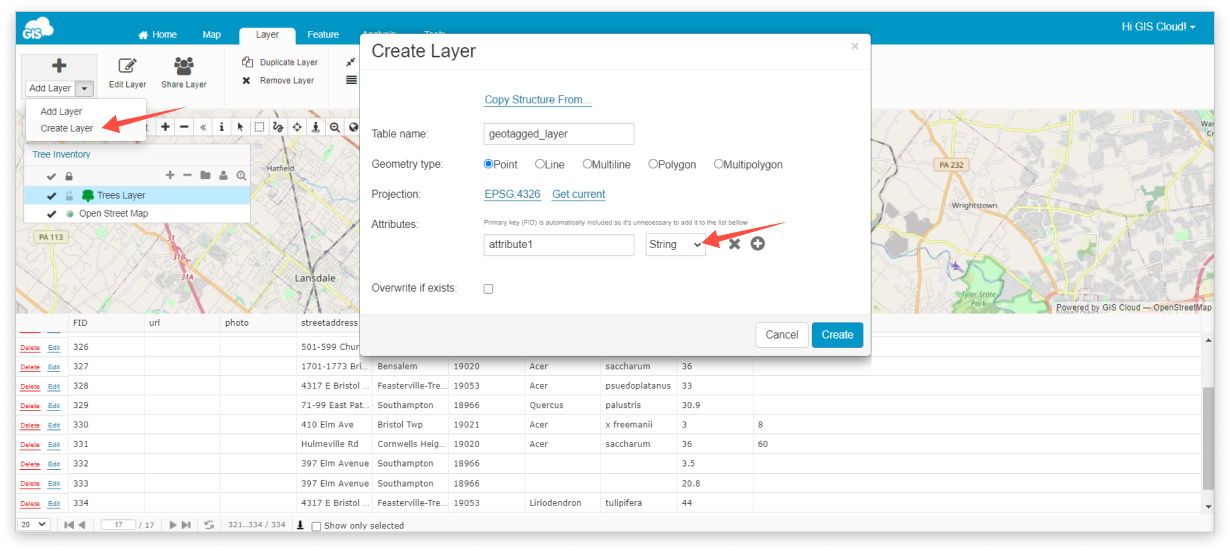Click the attribute1 name input field
The height and width of the screenshot is (552, 1230).
tap(559, 244)
